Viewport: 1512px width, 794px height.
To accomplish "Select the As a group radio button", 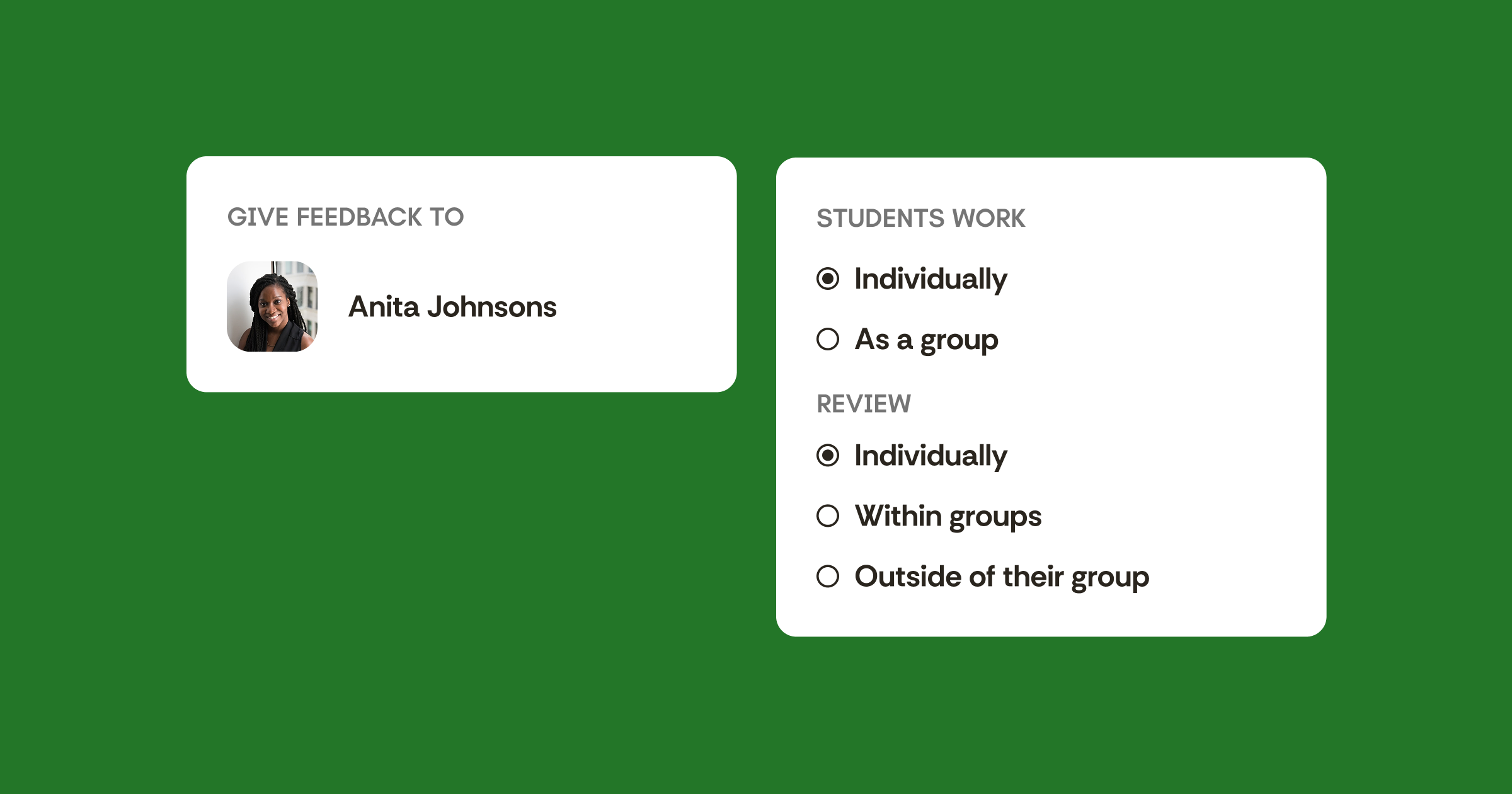I will (x=828, y=339).
